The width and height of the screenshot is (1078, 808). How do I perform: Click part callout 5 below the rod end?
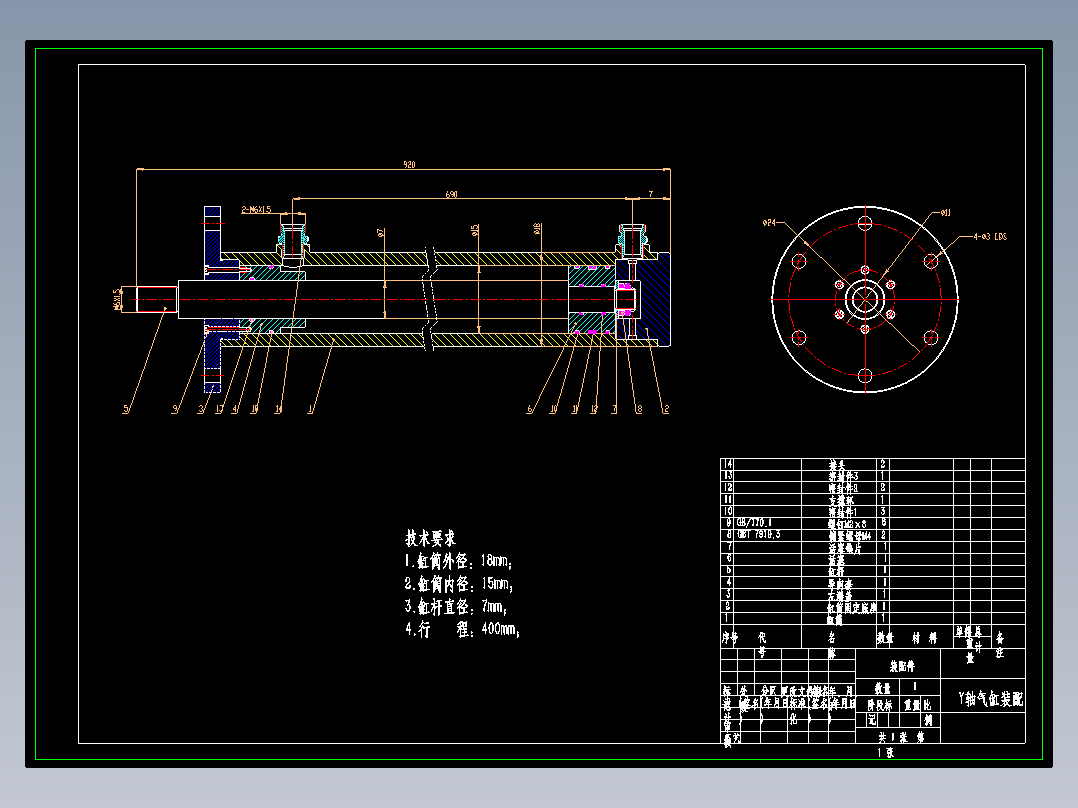coord(126,409)
